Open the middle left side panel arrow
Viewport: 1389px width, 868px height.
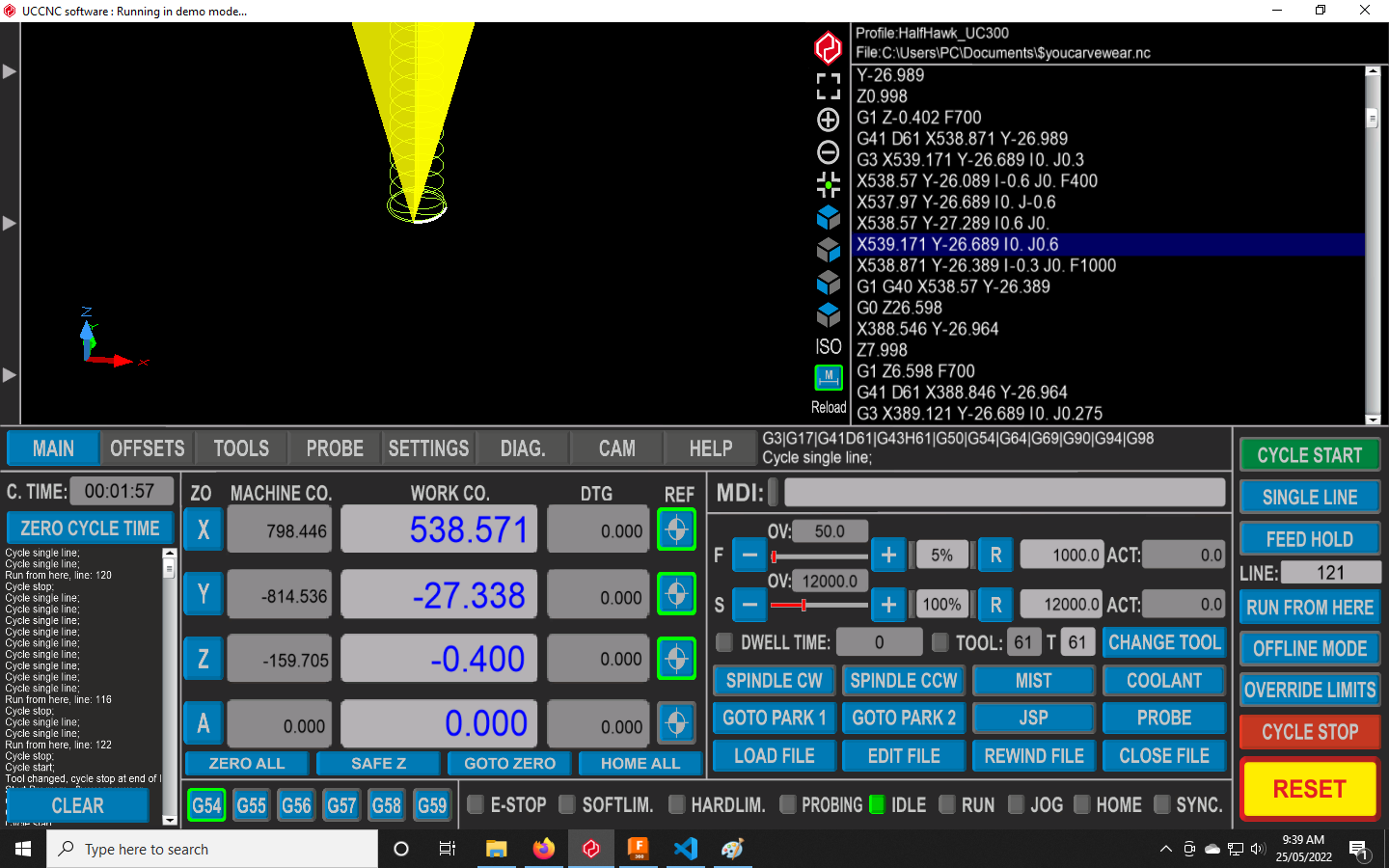[9, 223]
